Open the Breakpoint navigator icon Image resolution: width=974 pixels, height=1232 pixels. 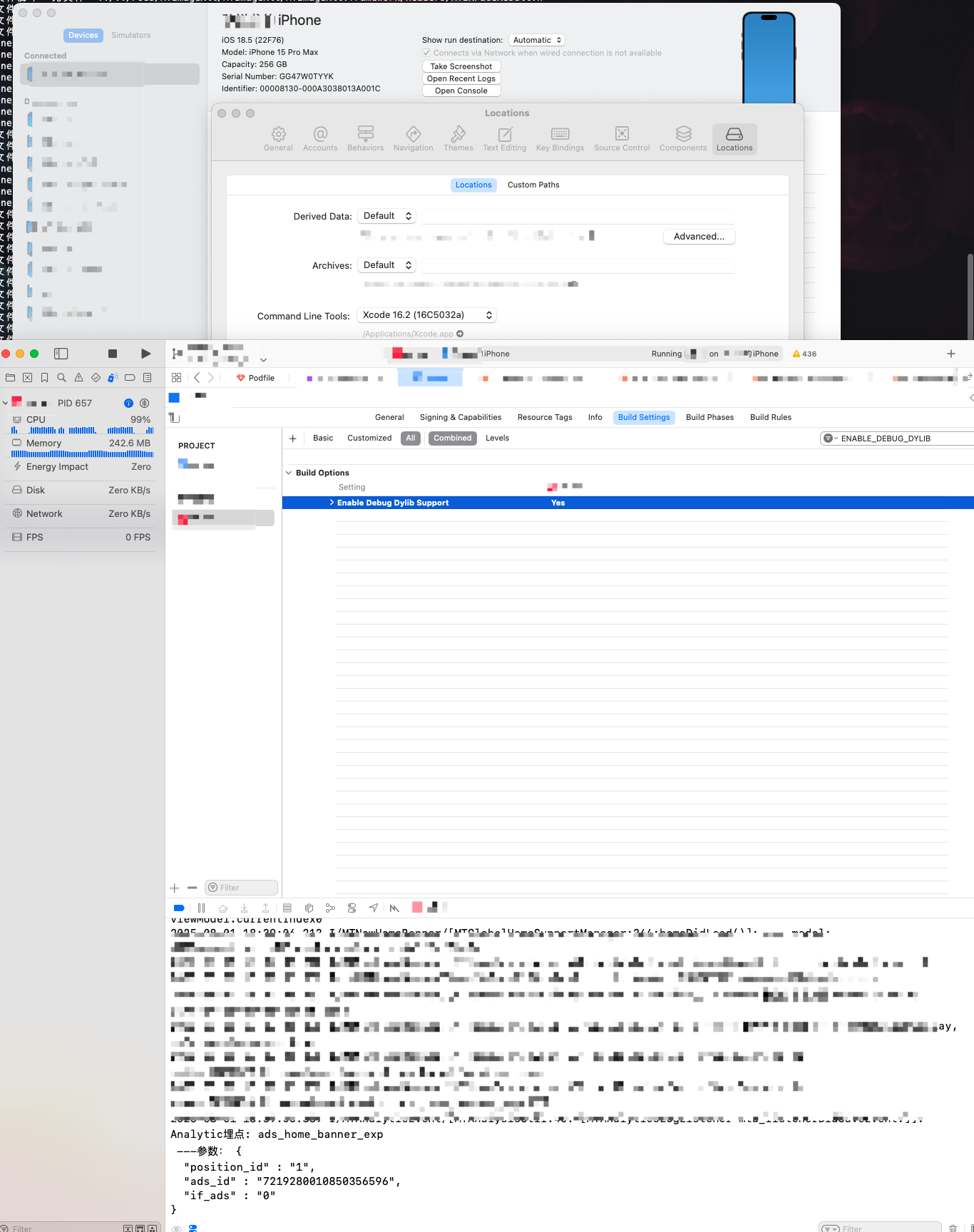(130, 378)
